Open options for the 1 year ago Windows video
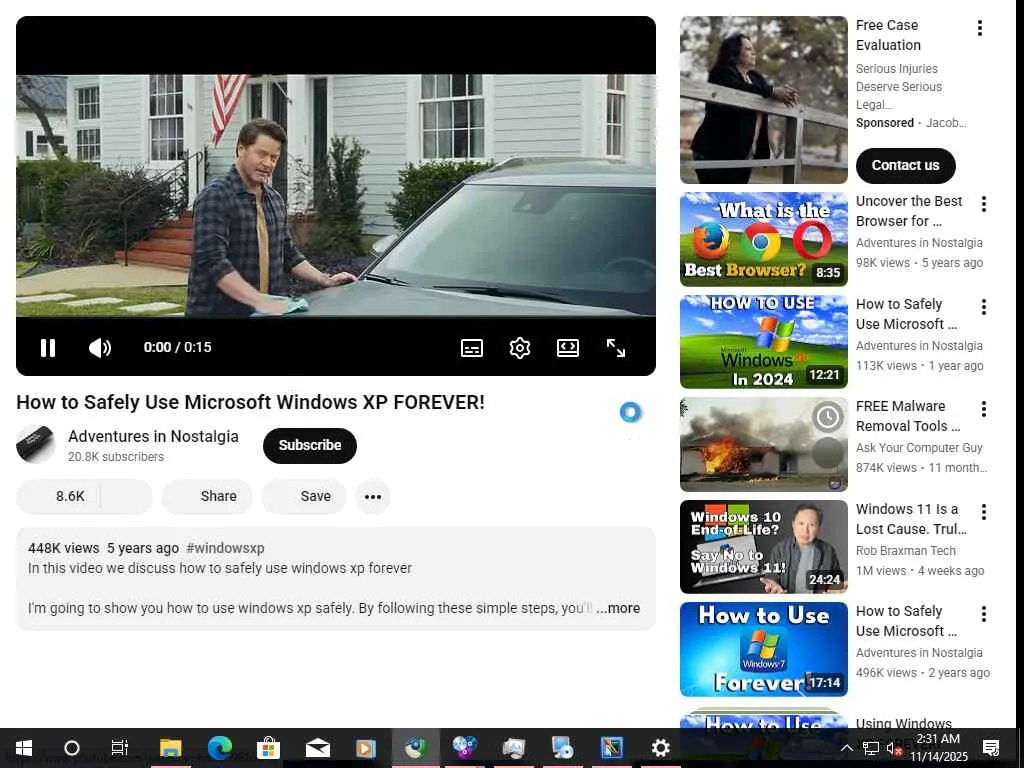Viewport: 1024px width, 768px height. [x=984, y=307]
